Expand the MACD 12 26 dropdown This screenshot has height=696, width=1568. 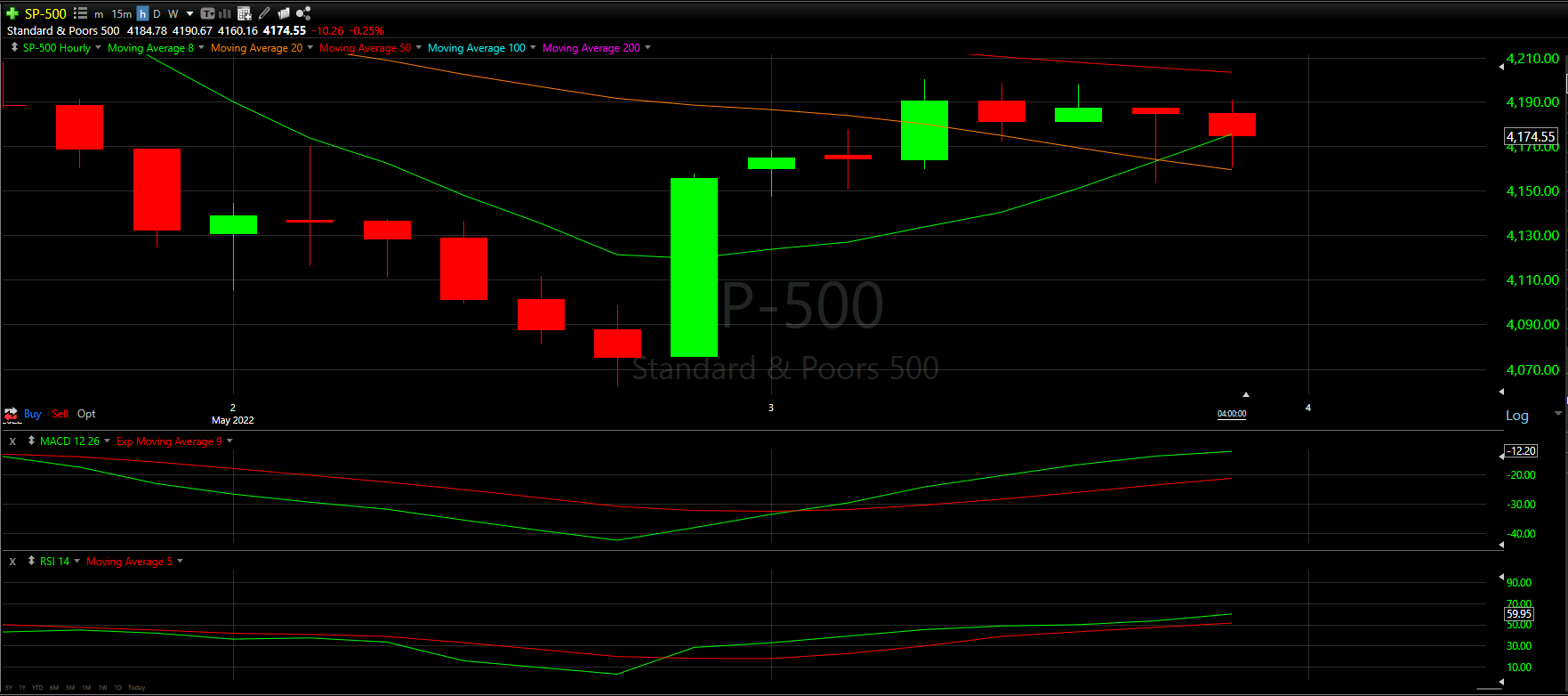(x=107, y=441)
